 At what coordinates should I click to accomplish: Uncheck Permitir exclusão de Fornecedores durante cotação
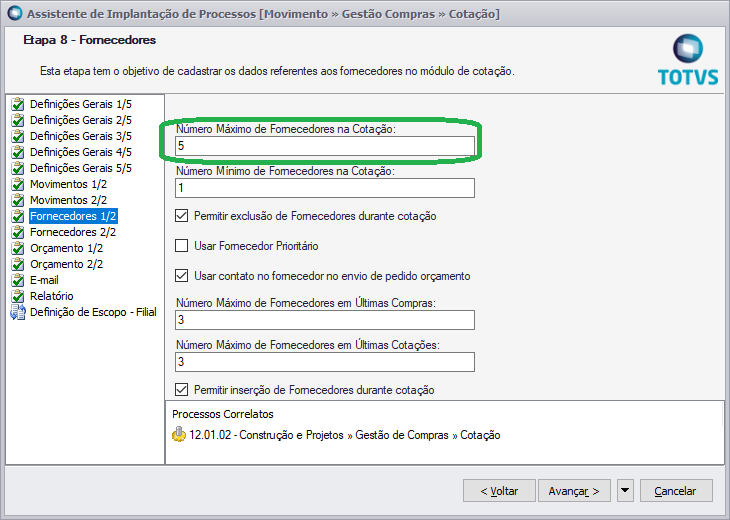182,216
